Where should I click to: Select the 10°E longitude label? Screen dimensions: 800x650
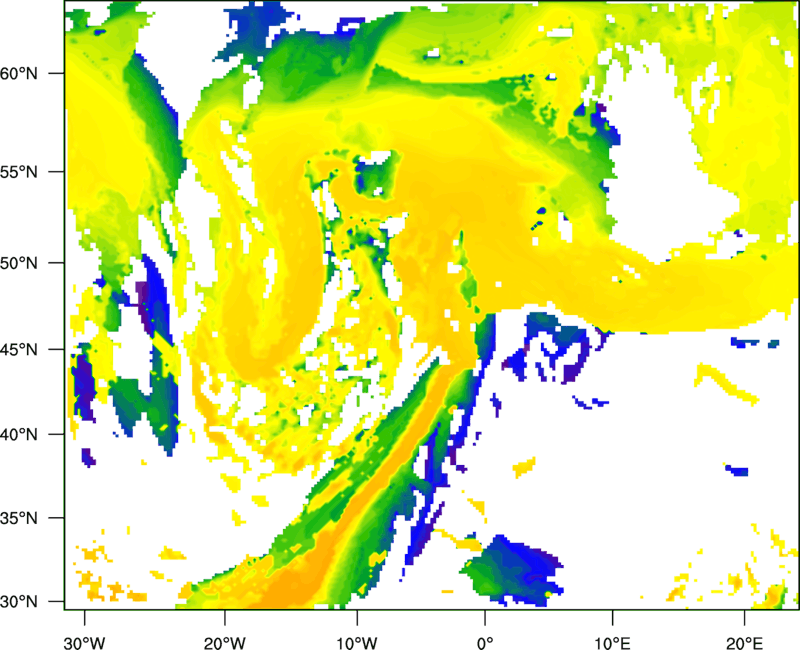pos(612,643)
